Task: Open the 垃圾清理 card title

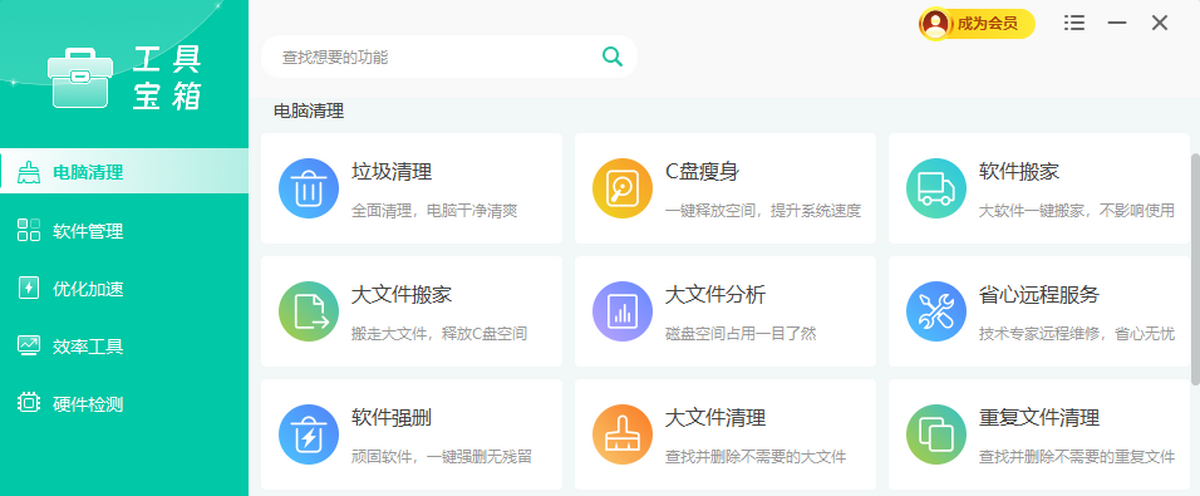Action: click(x=392, y=172)
